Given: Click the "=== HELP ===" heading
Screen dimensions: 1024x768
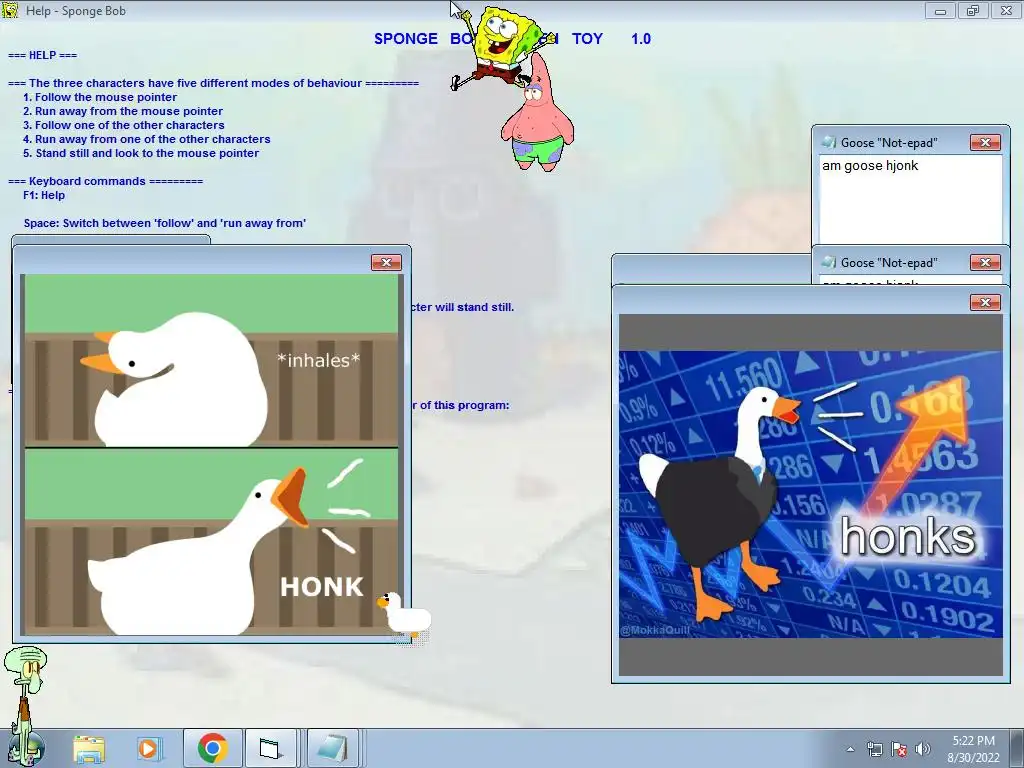Looking at the screenshot, I should [42, 56].
